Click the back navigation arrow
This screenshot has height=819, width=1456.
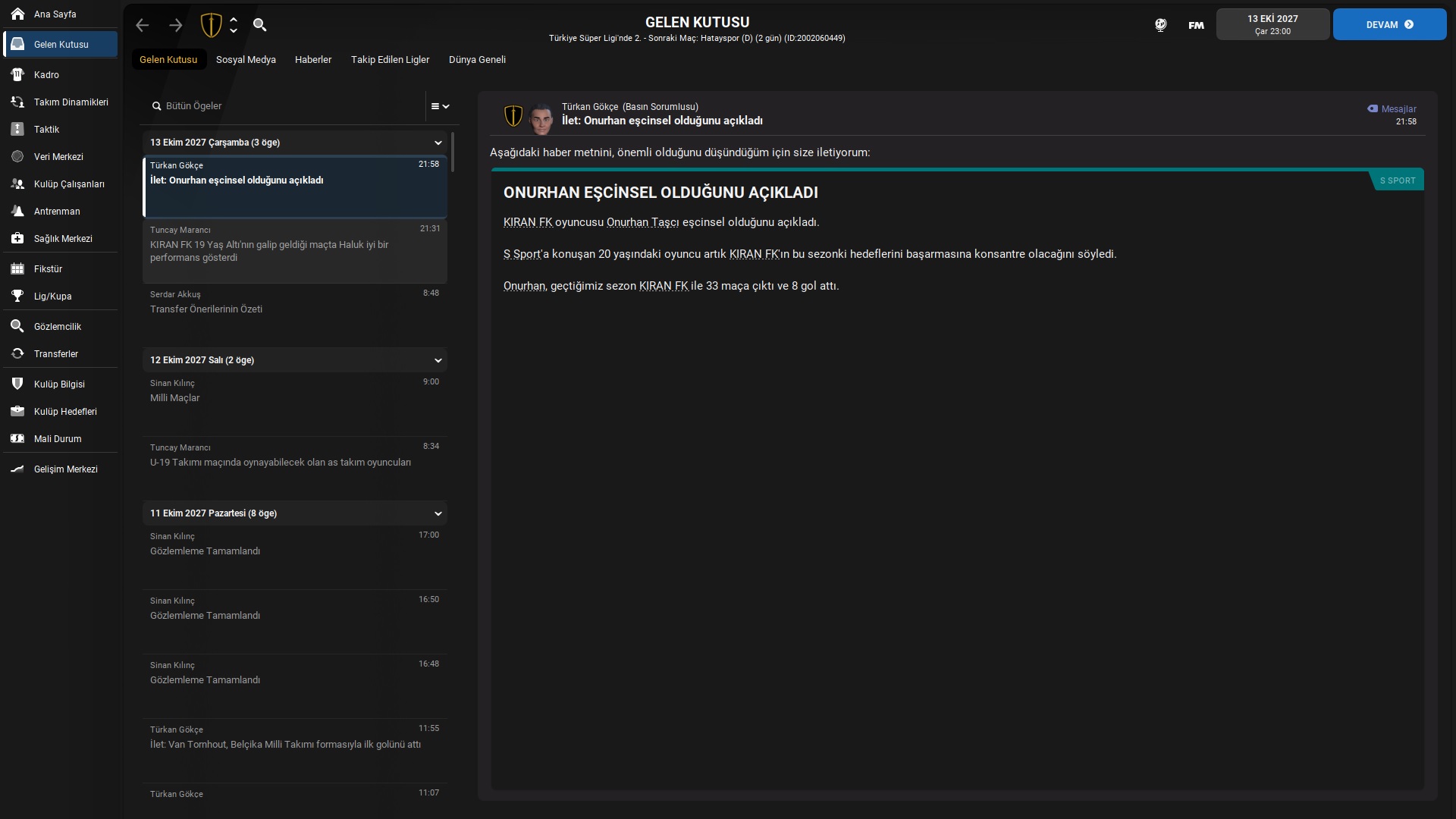click(x=143, y=25)
